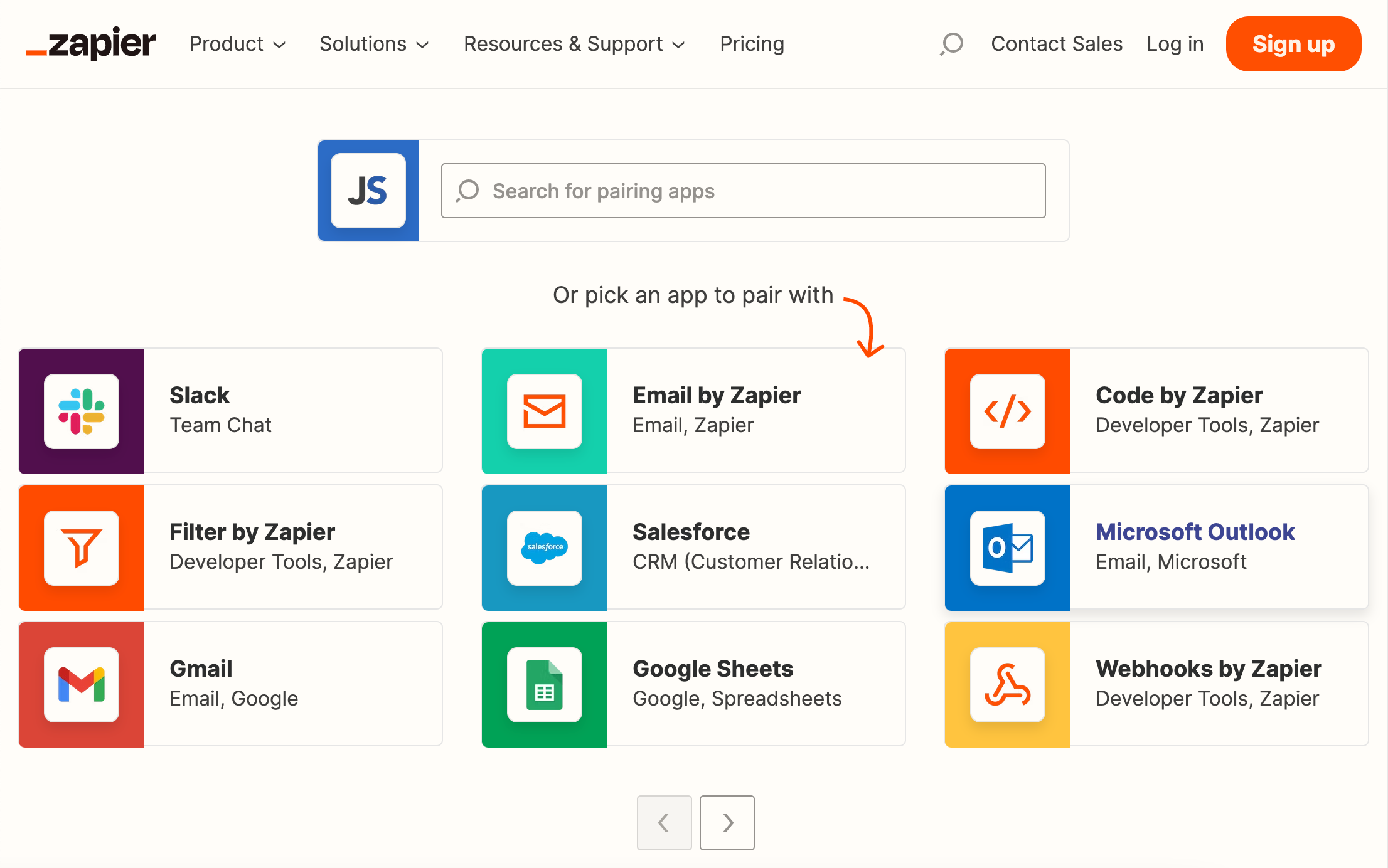The width and height of the screenshot is (1388, 868).
Task: Open the Zapier home logo
Action: click(90, 44)
